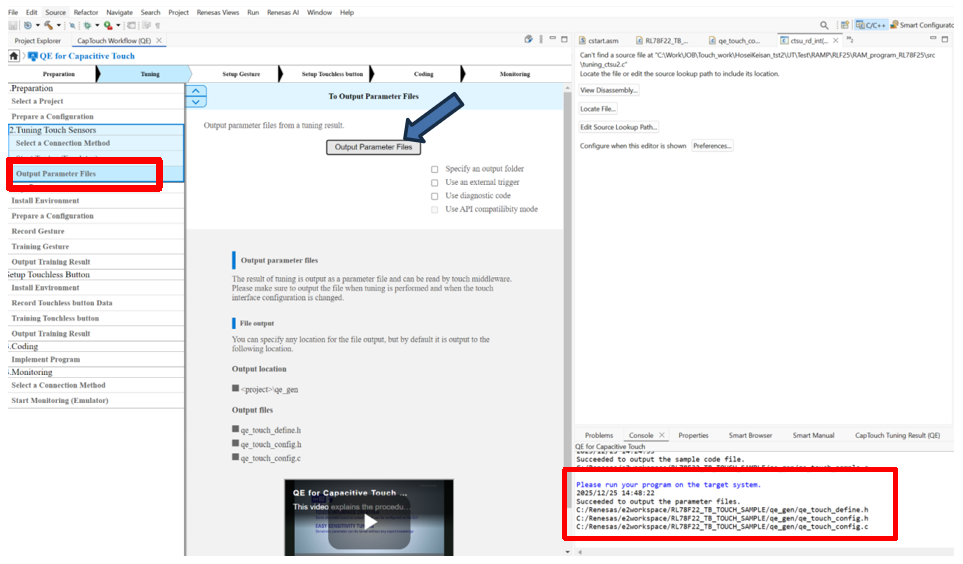Viewport: 963px width, 564px height.
Task: Click the home icon in workflow breadcrumb
Action: click(14, 56)
